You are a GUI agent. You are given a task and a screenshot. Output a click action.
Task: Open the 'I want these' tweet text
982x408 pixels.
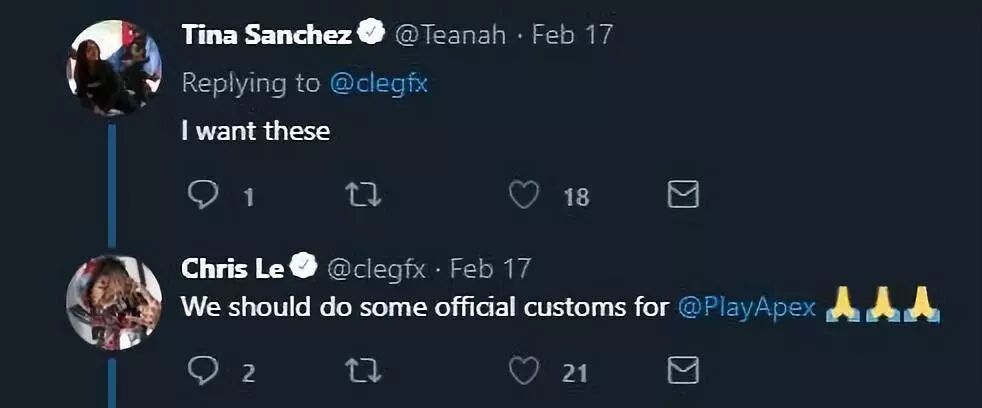(x=256, y=131)
